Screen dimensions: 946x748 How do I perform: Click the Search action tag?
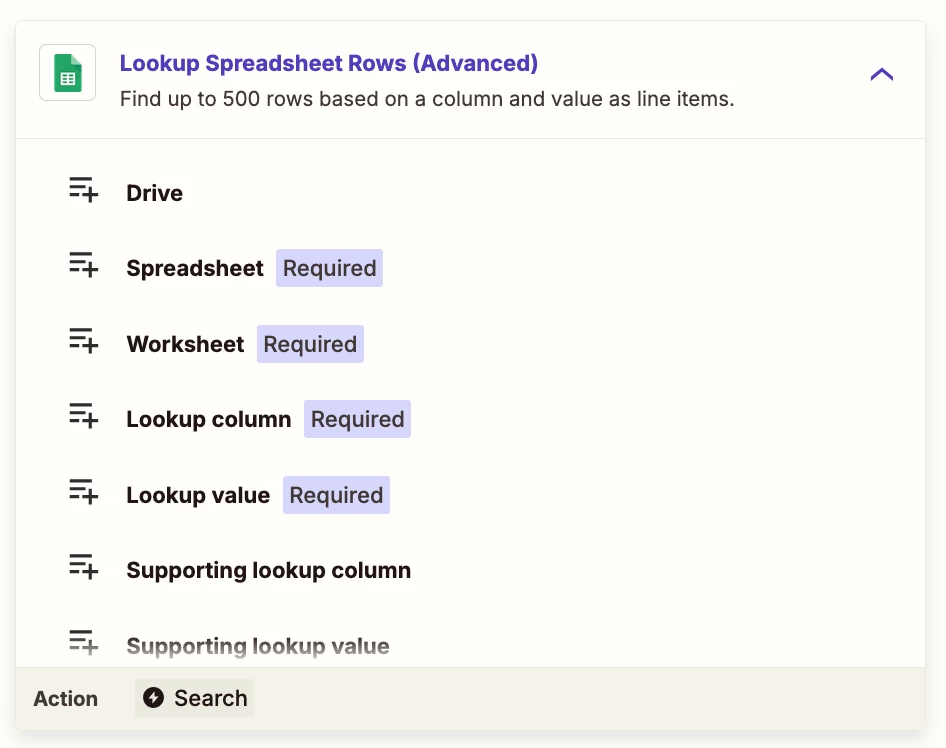(x=194, y=698)
